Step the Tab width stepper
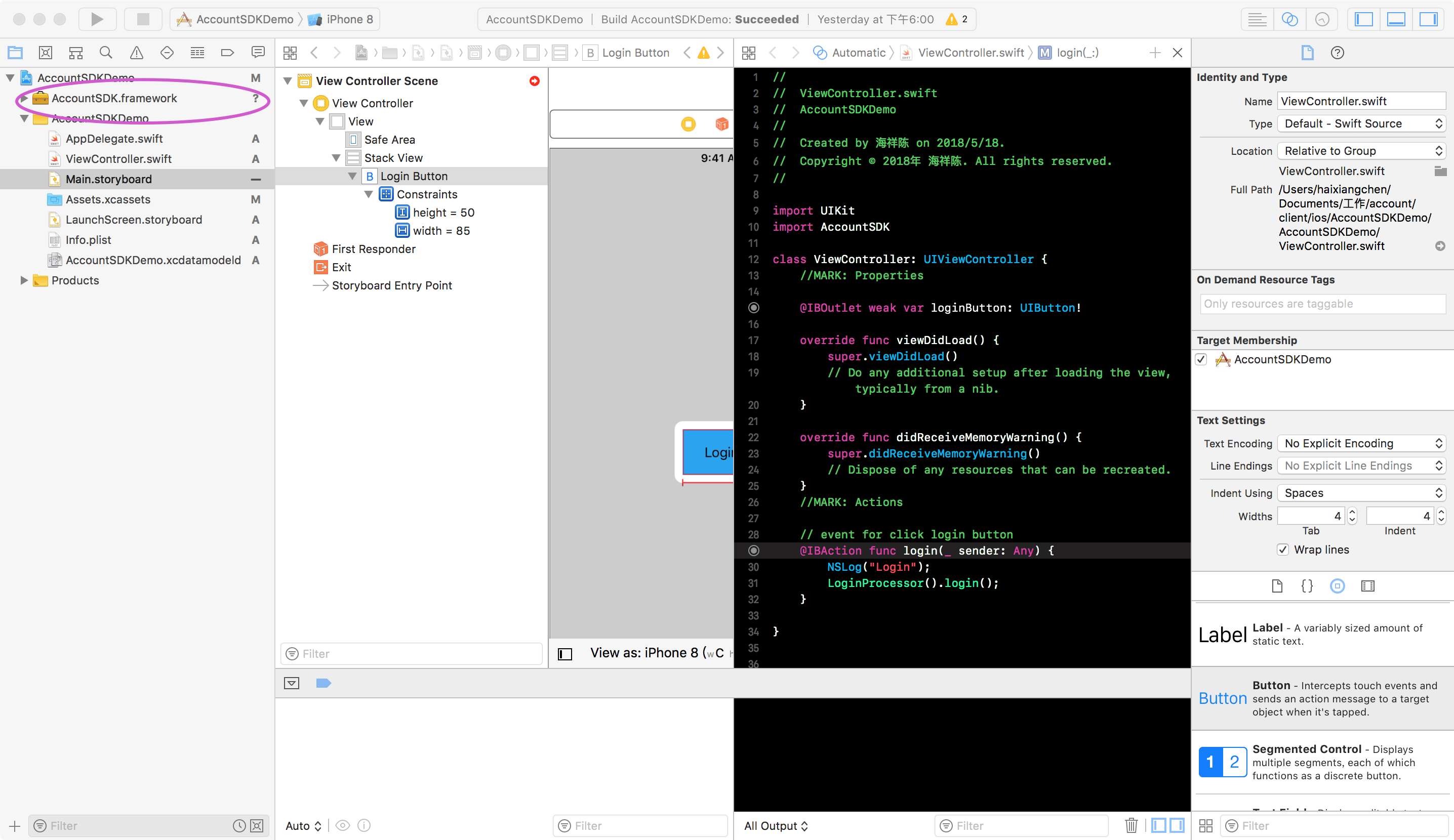The image size is (1454, 840). pyautogui.click(x=1351, y=516)
